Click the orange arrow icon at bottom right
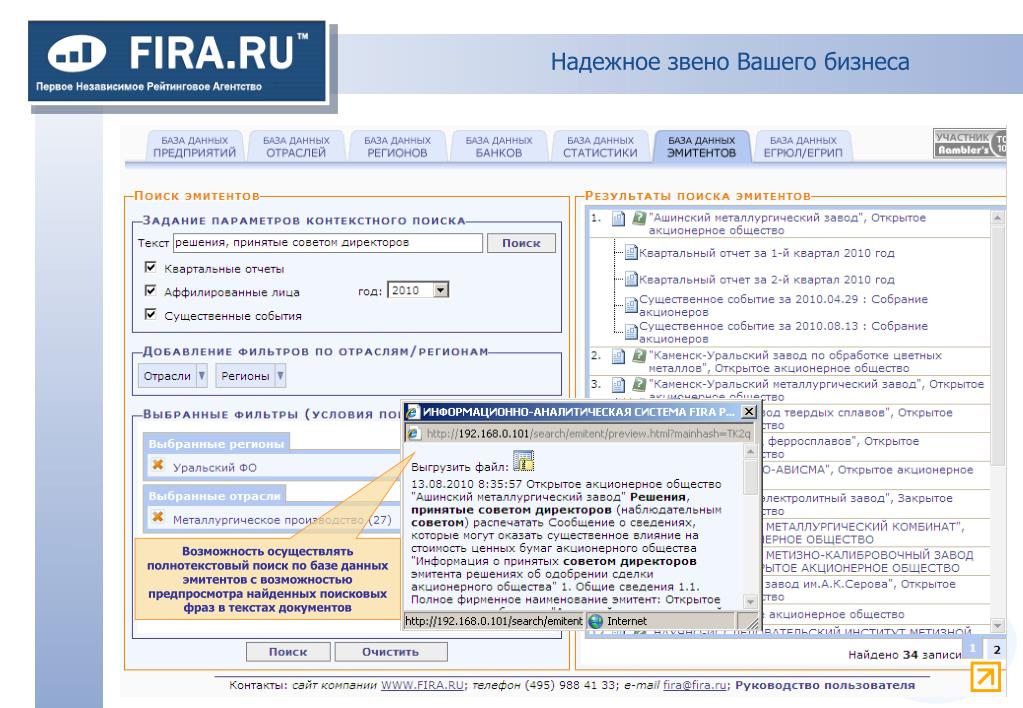The height and width of the screenshot is (708, 1023). 985,676
